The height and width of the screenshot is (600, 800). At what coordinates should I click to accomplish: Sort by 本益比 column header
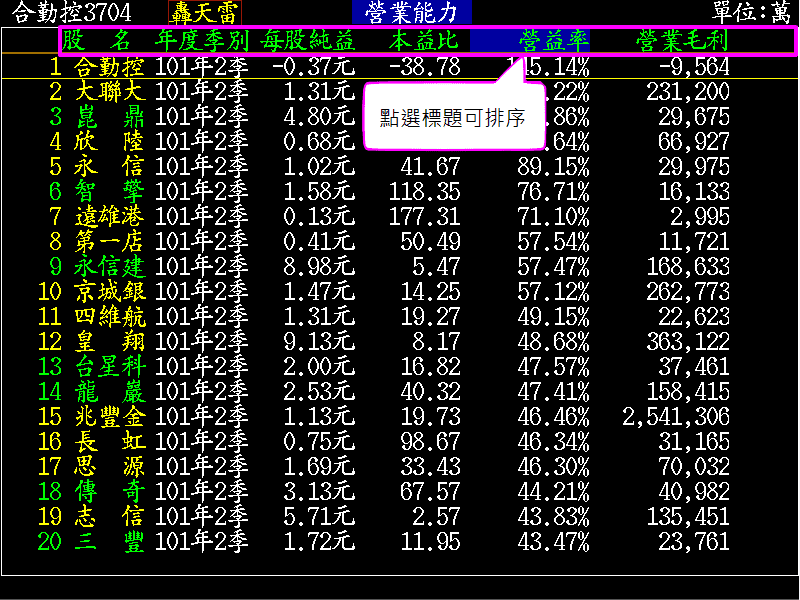pyautogui.click(x=423, y=41)
